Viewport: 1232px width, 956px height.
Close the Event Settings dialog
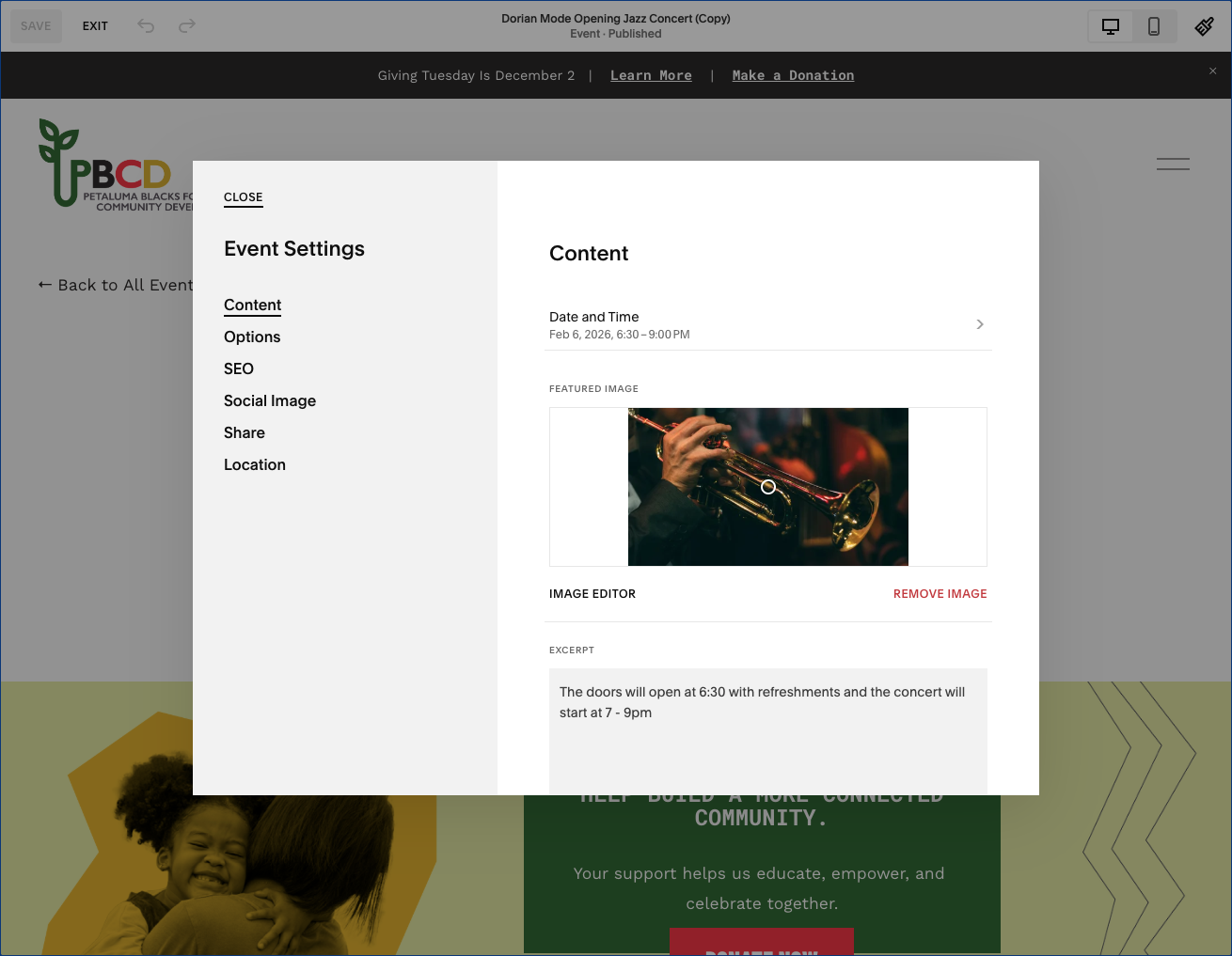[244, 197]
